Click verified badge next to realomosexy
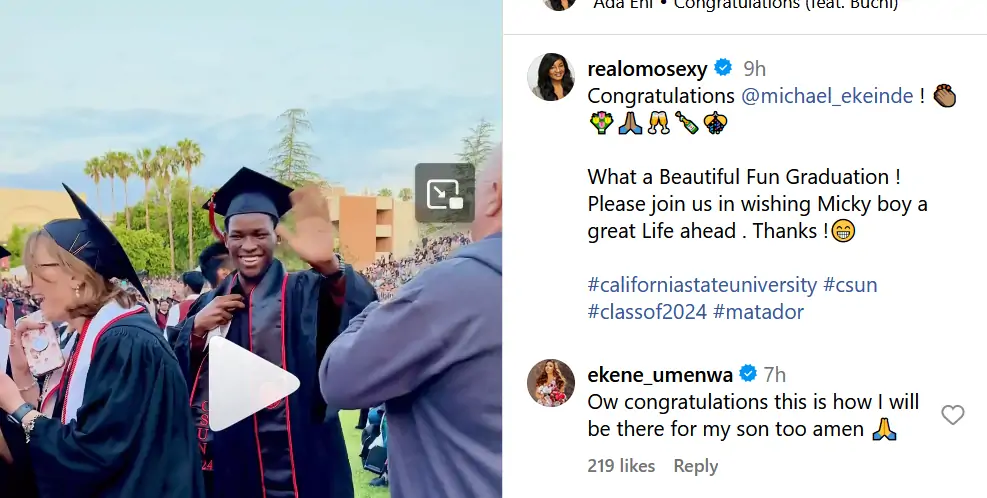Viewport: 987px width, 498px height. [723, 69]
